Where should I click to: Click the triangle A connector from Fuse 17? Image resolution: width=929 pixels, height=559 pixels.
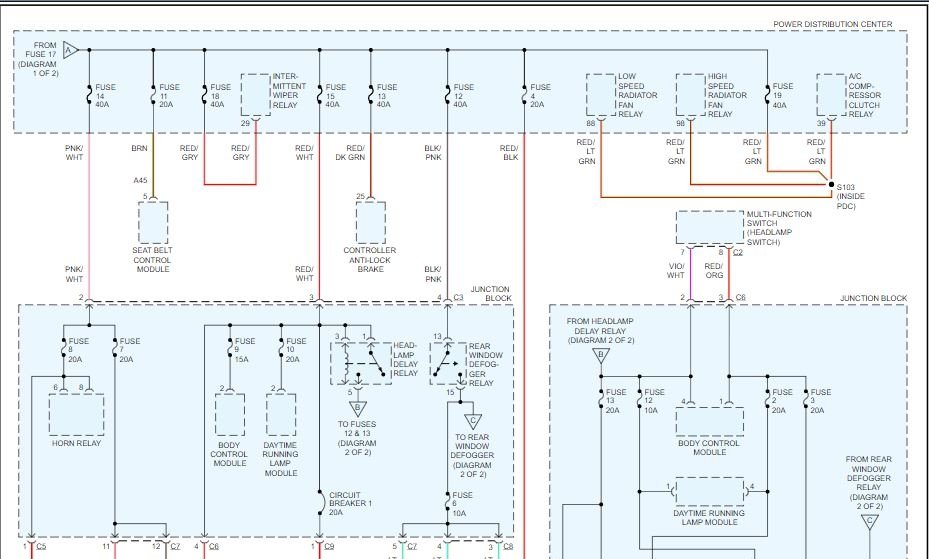69,50
